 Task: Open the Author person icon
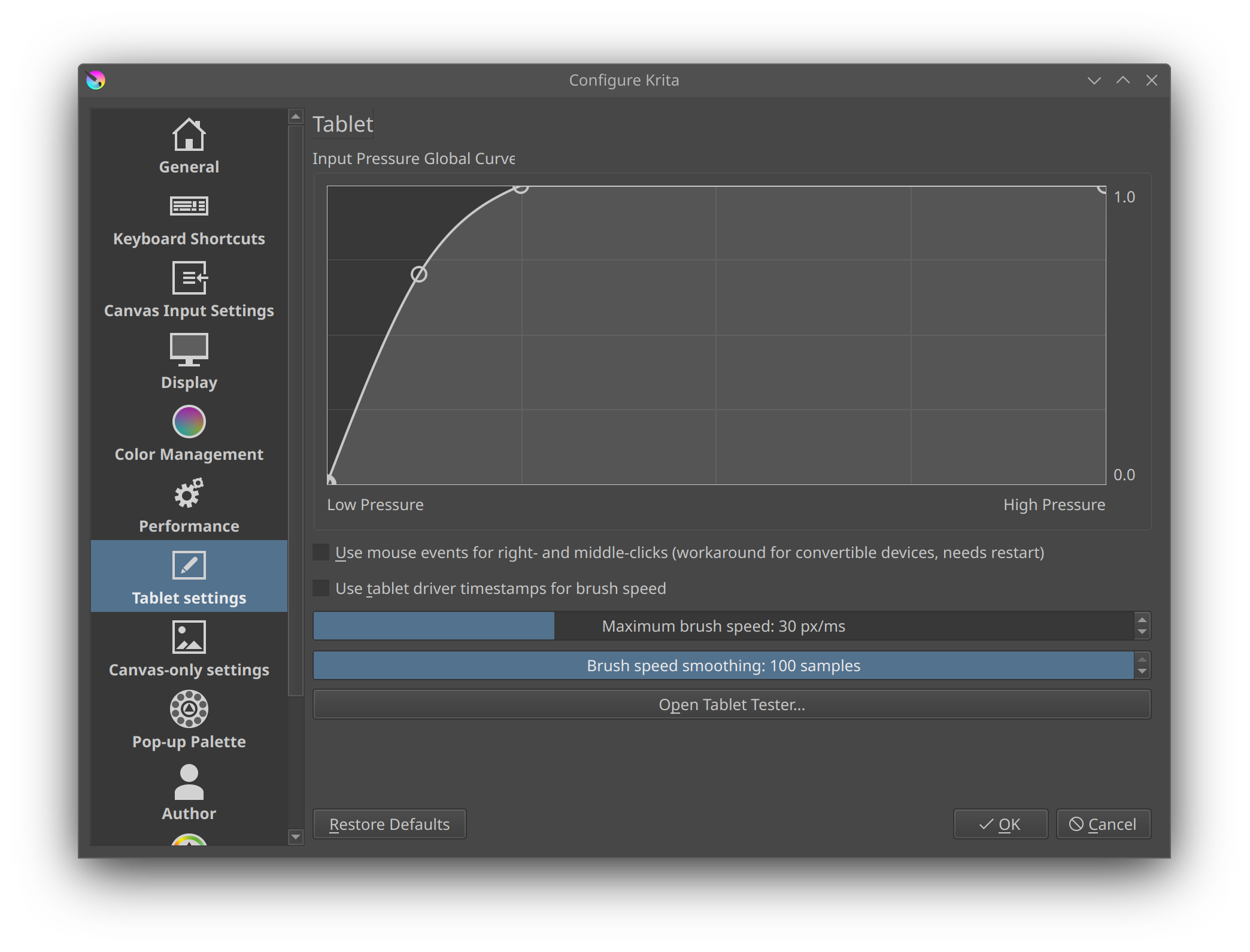(189, 782)
